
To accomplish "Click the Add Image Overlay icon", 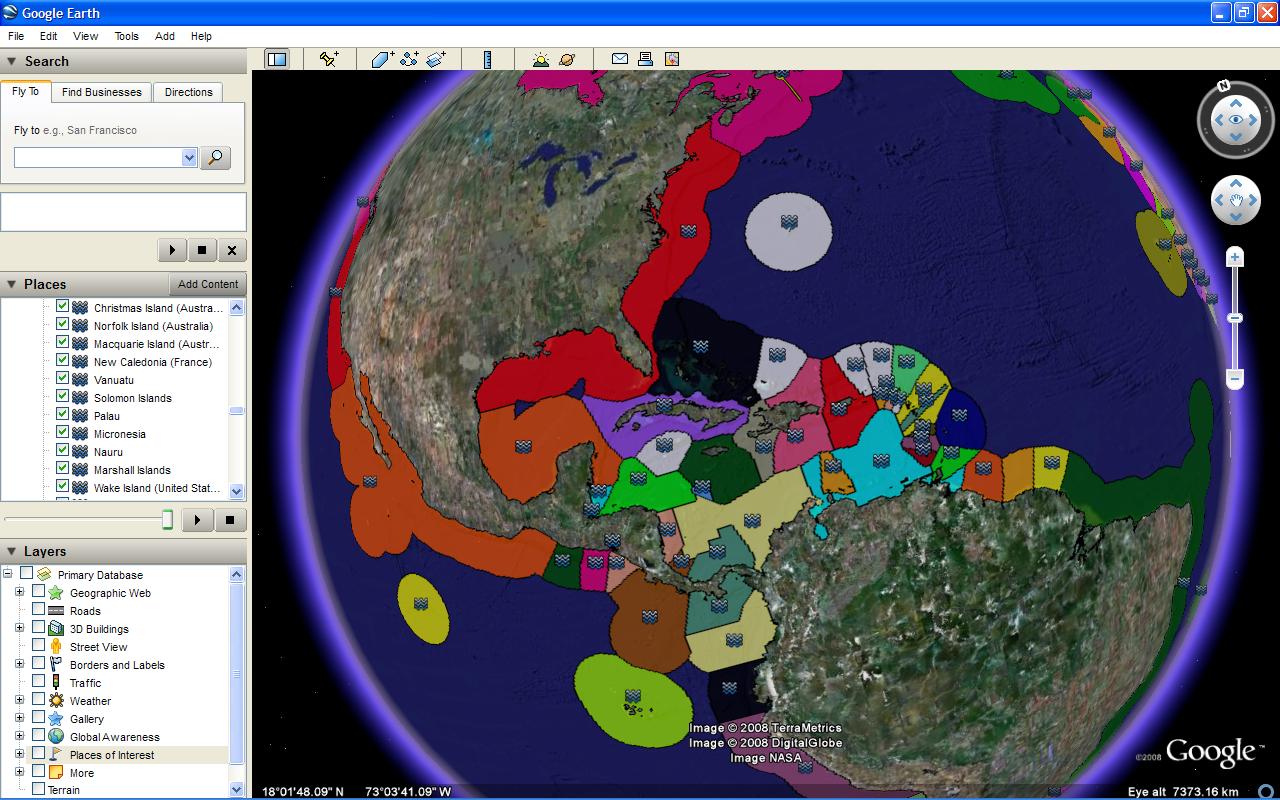I will click(x=436, y=60).
